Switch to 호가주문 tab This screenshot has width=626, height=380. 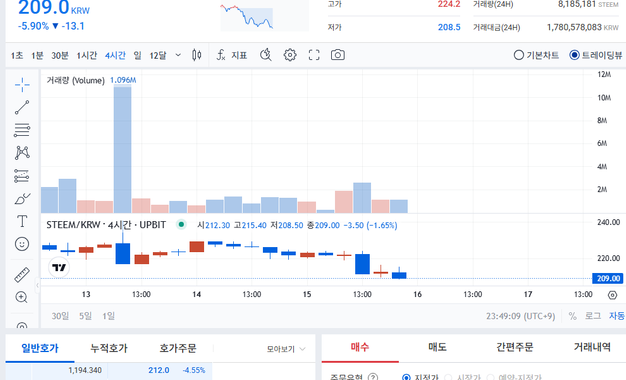(x=178, y=348)
